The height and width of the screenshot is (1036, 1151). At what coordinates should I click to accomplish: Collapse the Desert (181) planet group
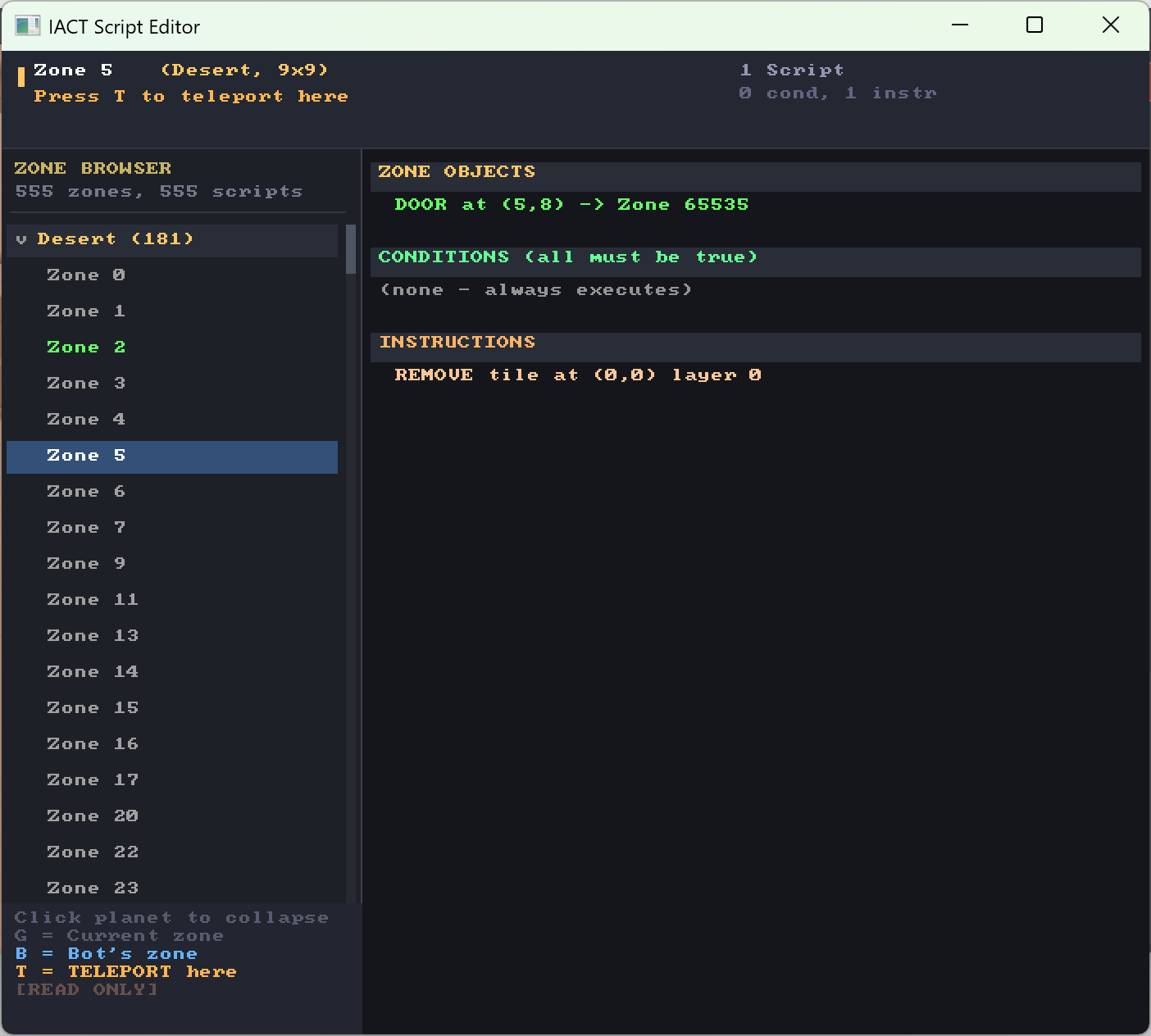[172, 239]
